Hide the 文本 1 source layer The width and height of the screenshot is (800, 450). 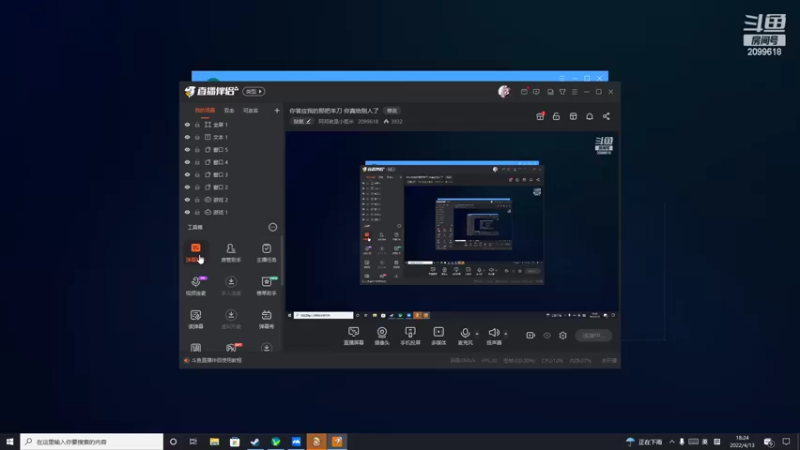coord(187,137)
